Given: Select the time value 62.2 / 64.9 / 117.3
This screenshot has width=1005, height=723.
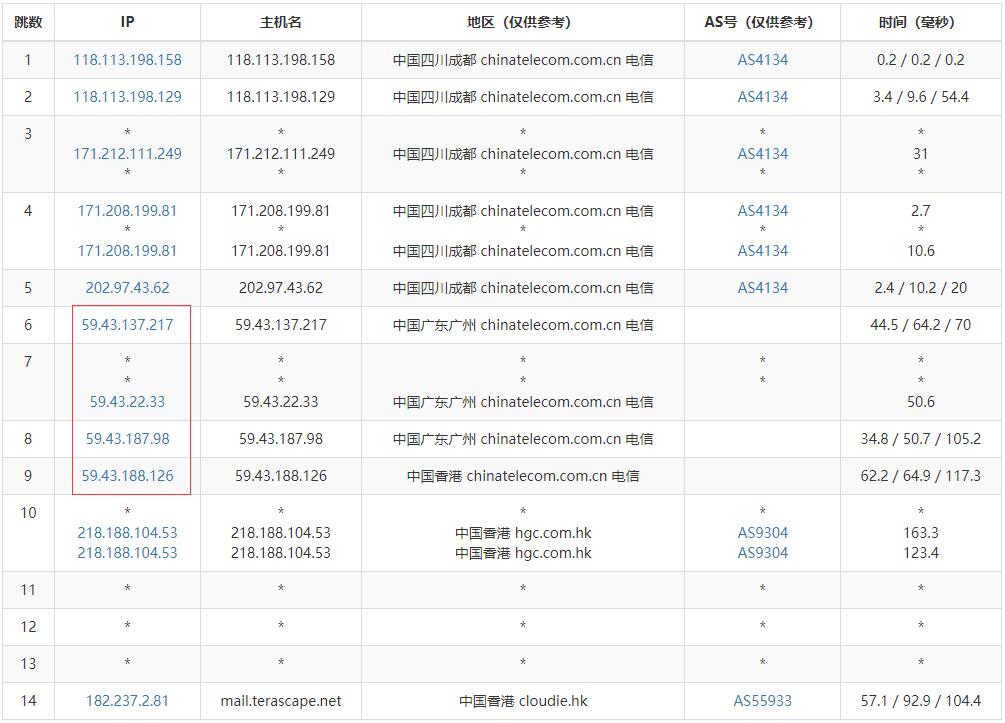Looking at the screenshot, I should 921,476.
